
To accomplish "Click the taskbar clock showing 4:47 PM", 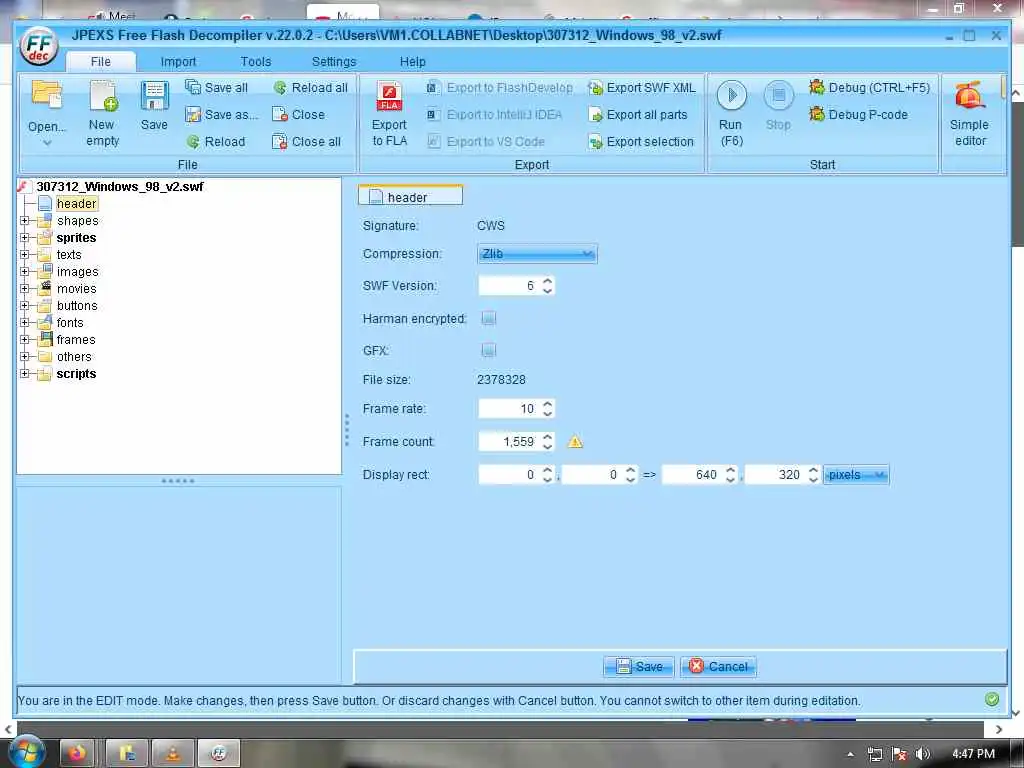I will pyautogui.click(x=973, y=754).
